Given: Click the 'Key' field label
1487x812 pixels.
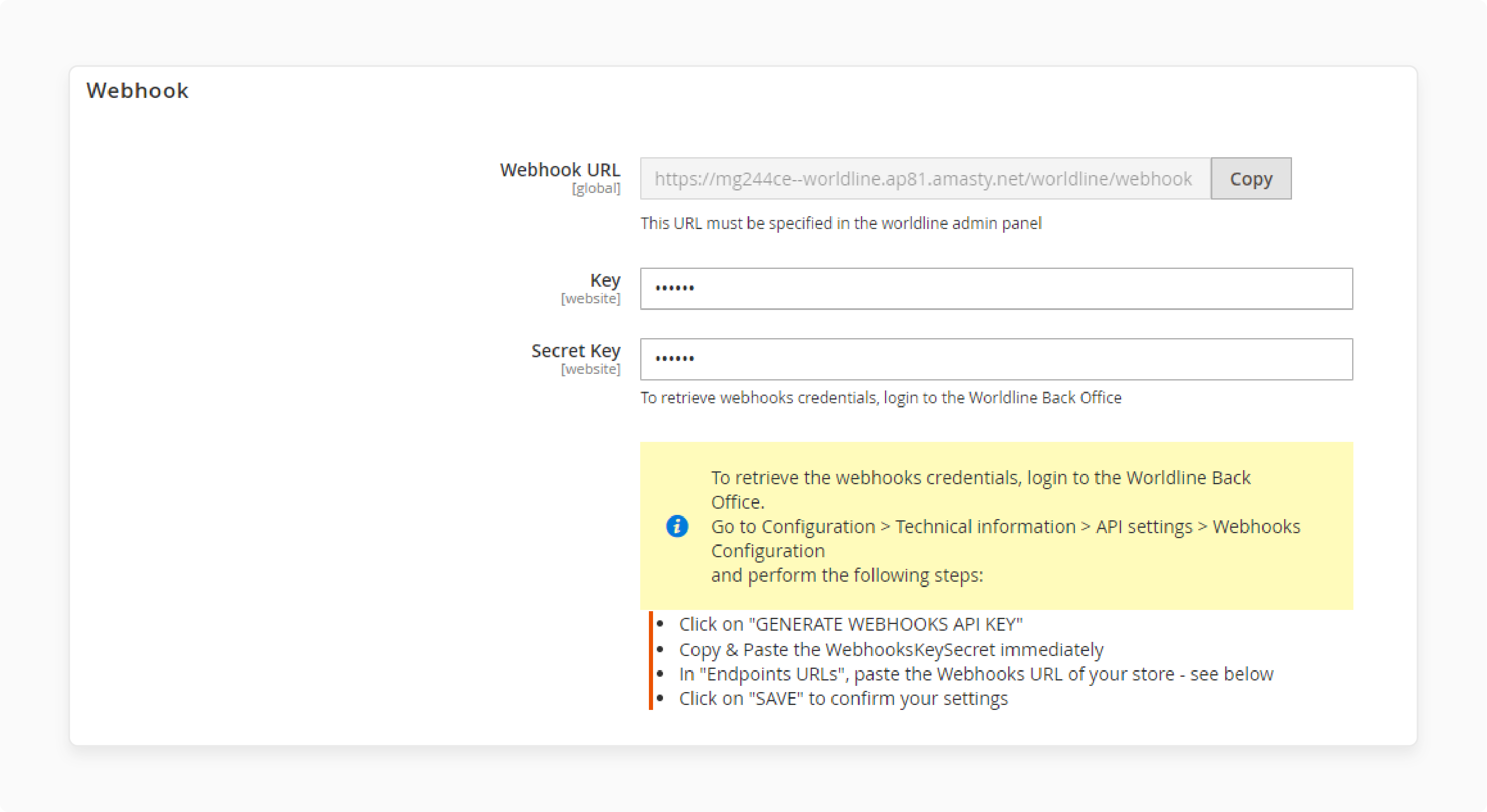Looking at the screenshot, I should (605, 280).
